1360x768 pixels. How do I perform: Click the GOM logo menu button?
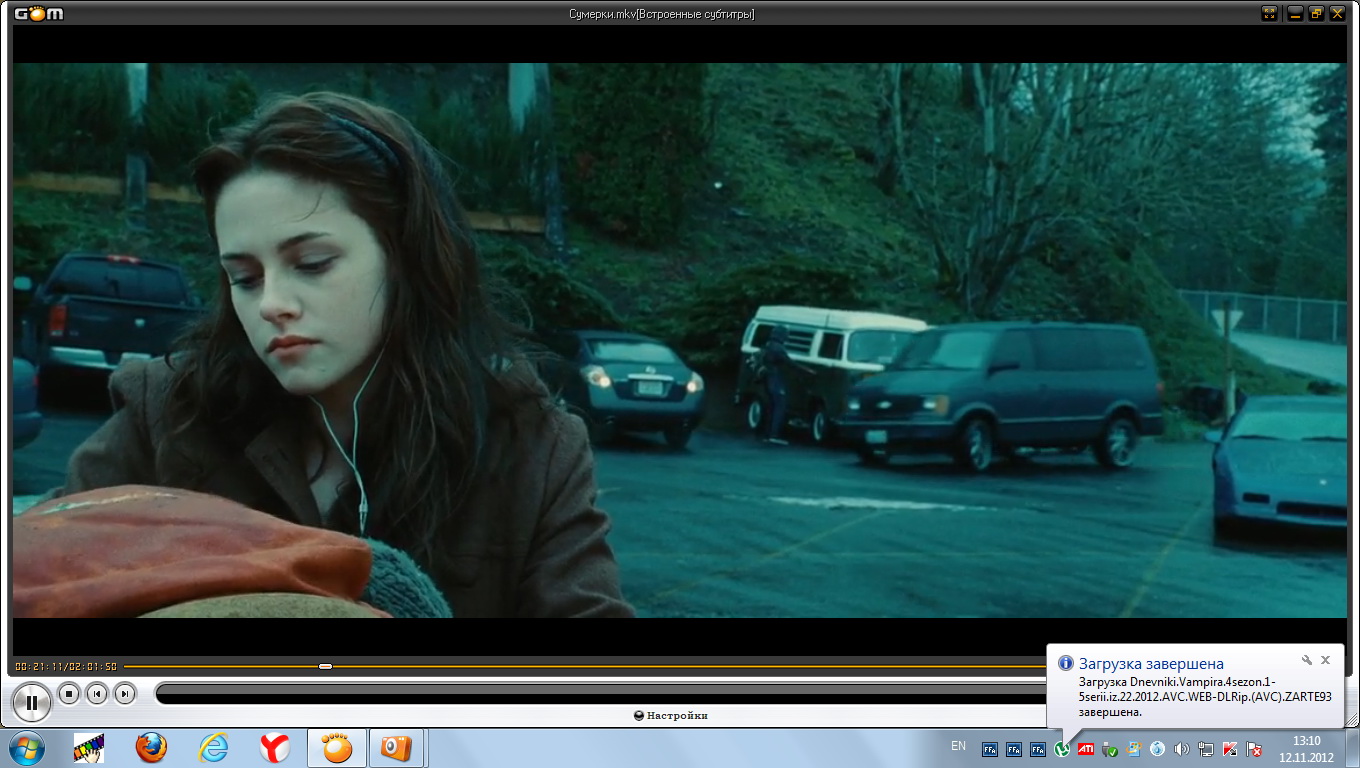(37, 13)
